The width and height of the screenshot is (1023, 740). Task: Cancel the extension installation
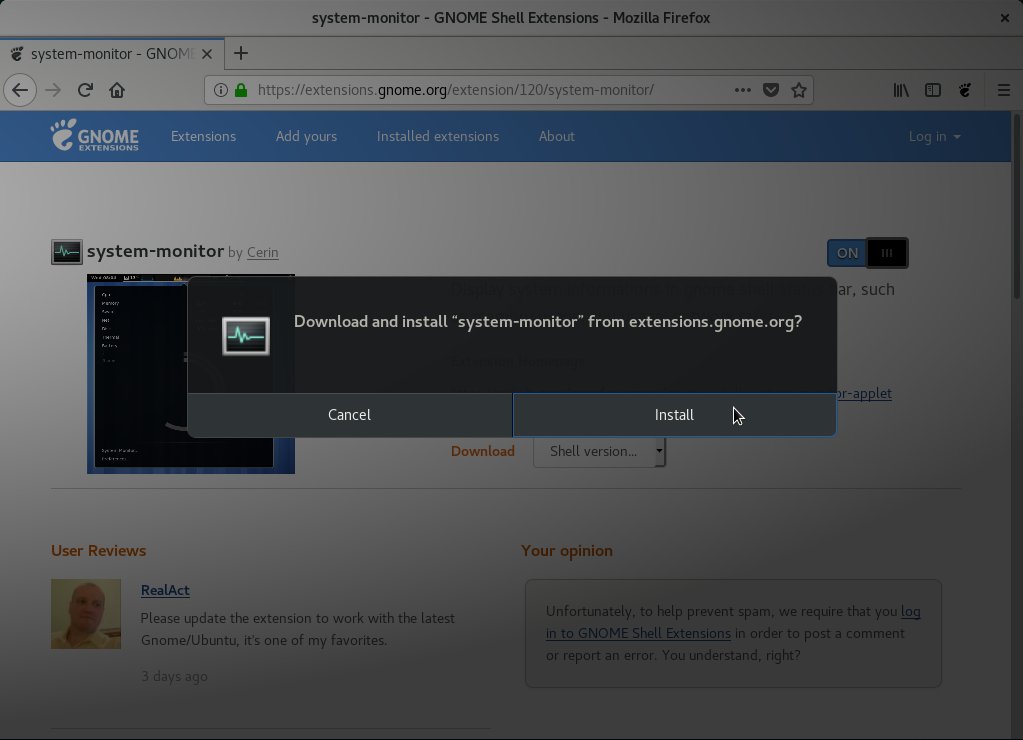click(350, 414)
